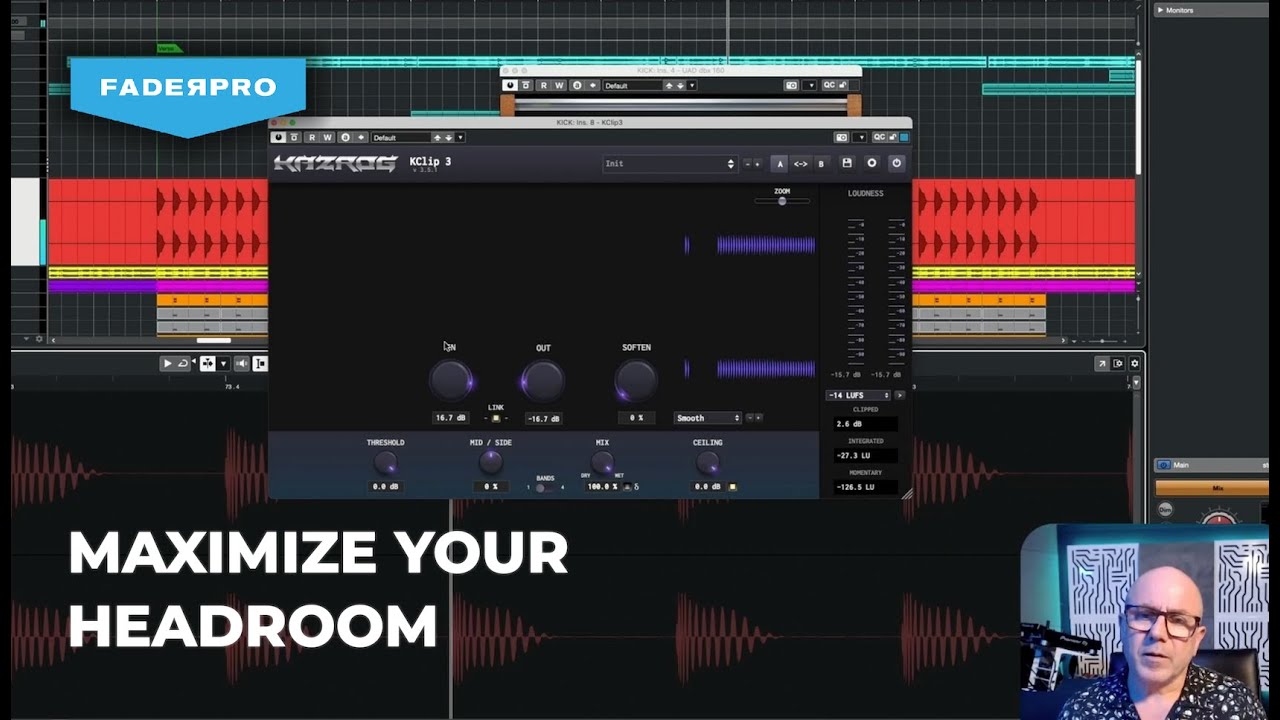
Task: Click the CLIPPED readout 2.6 dB
Action: [865, 424]
